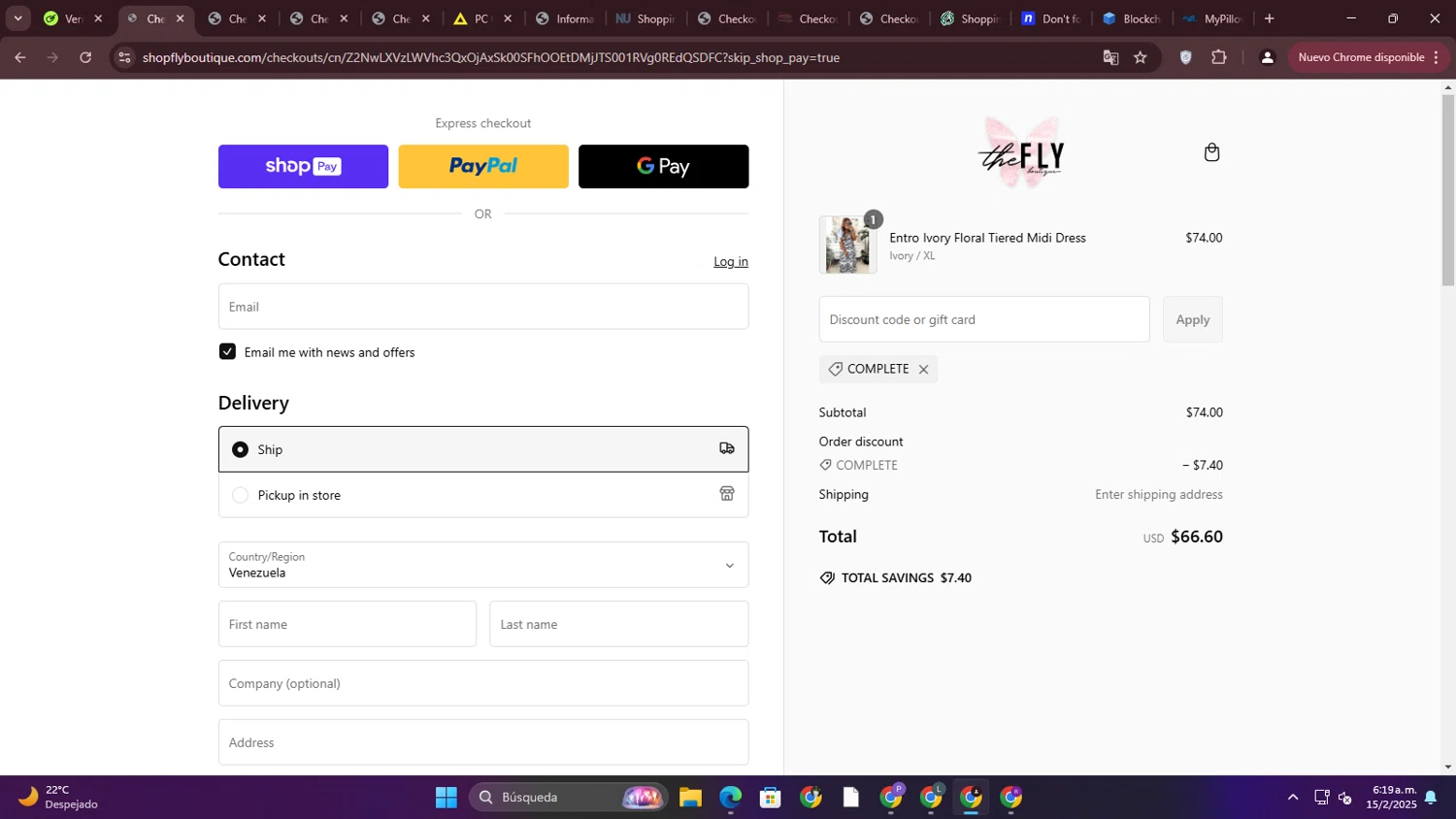Select the Ship delivery option
The height and width of the screenshot is (819, 1456).
483,449
